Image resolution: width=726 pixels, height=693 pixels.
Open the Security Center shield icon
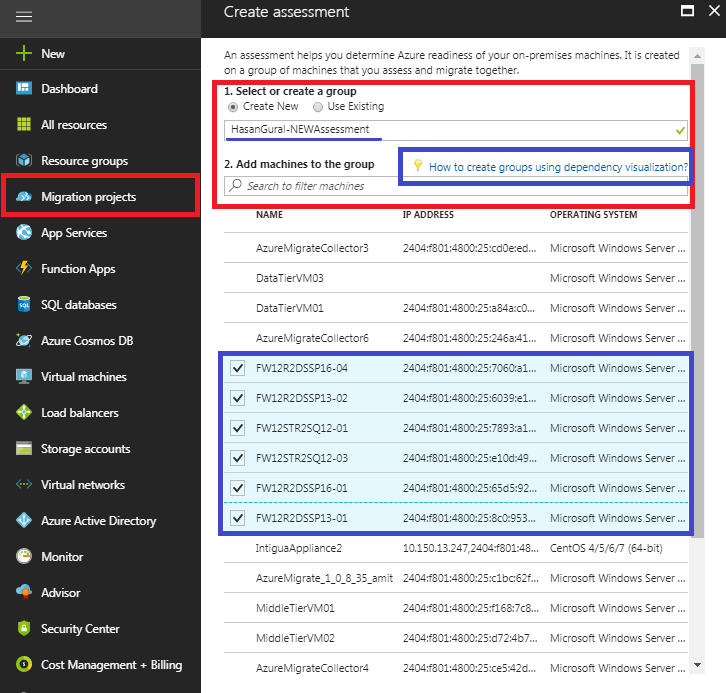point(24,628)
